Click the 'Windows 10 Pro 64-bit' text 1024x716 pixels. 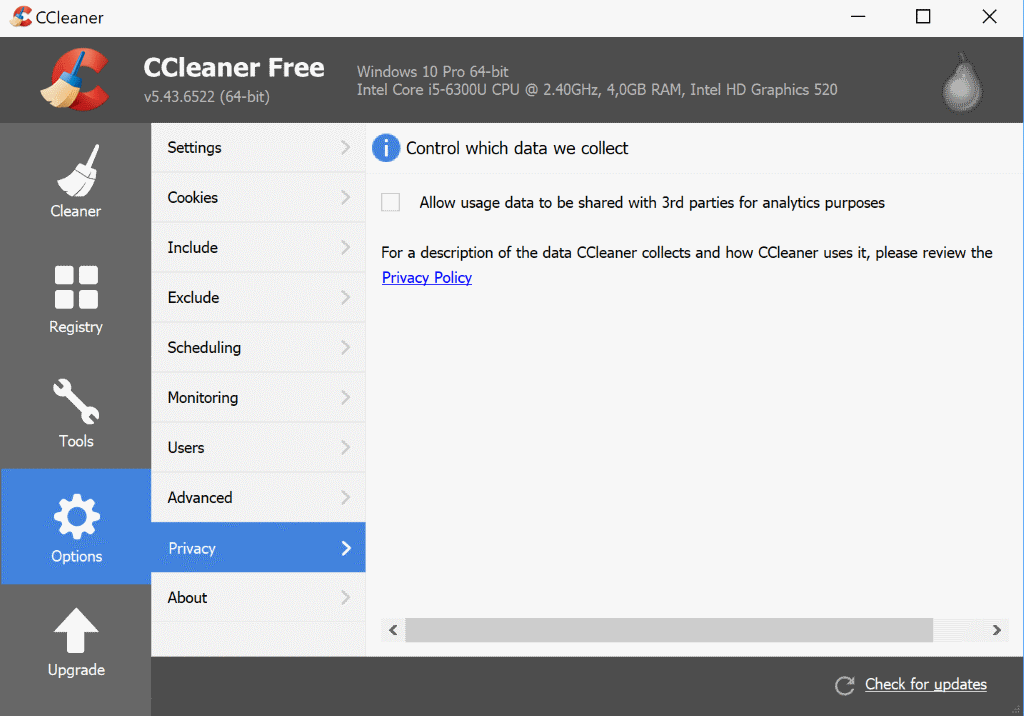click(432, 71)
